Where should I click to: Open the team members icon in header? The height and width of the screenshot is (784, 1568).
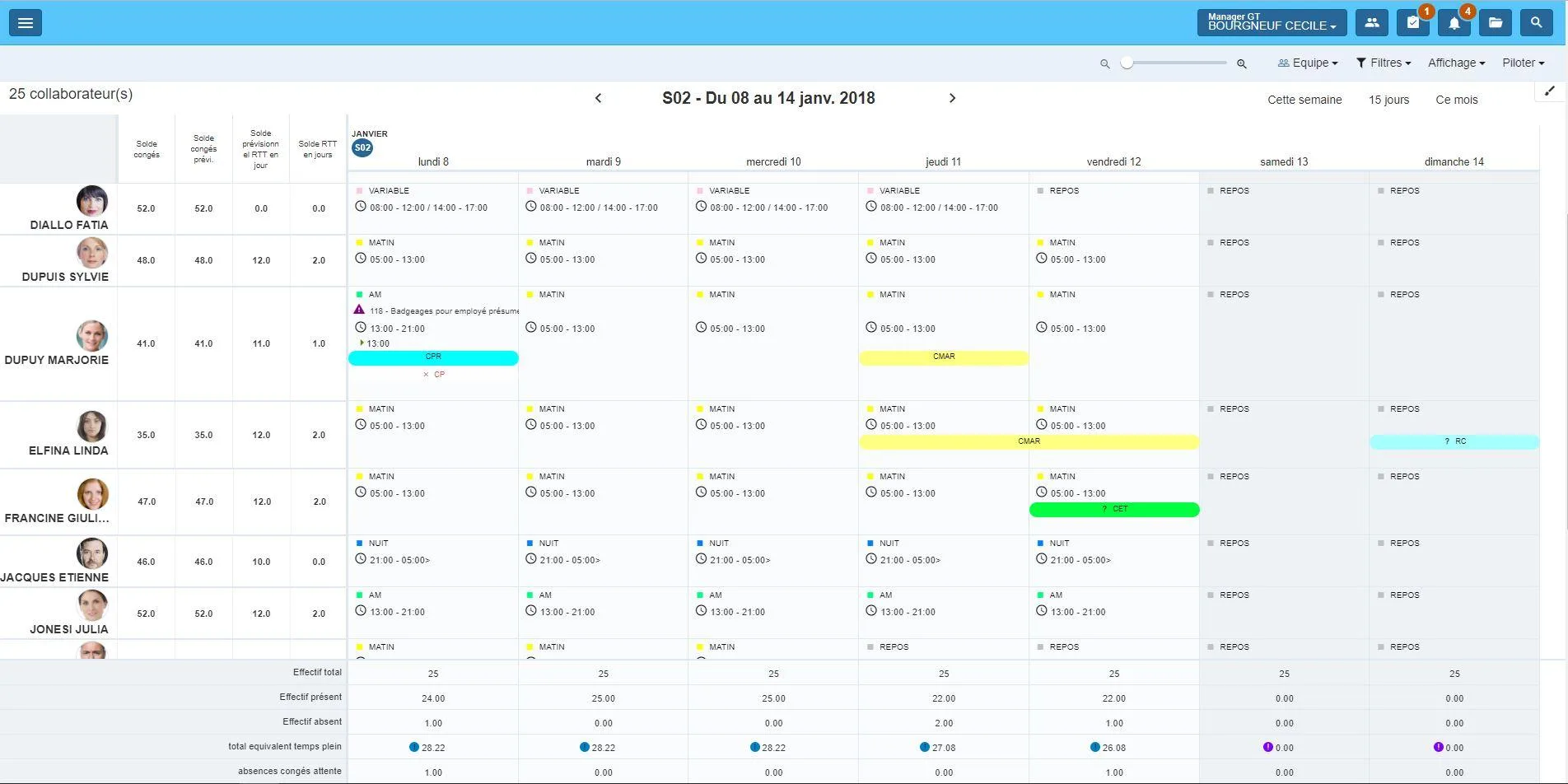pos(1371,23)
